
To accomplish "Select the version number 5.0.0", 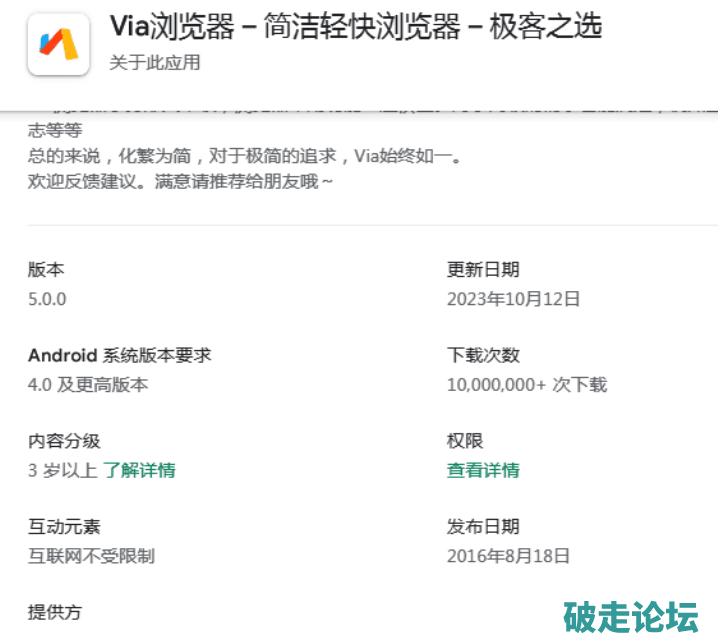I will [x=47, y=298].
